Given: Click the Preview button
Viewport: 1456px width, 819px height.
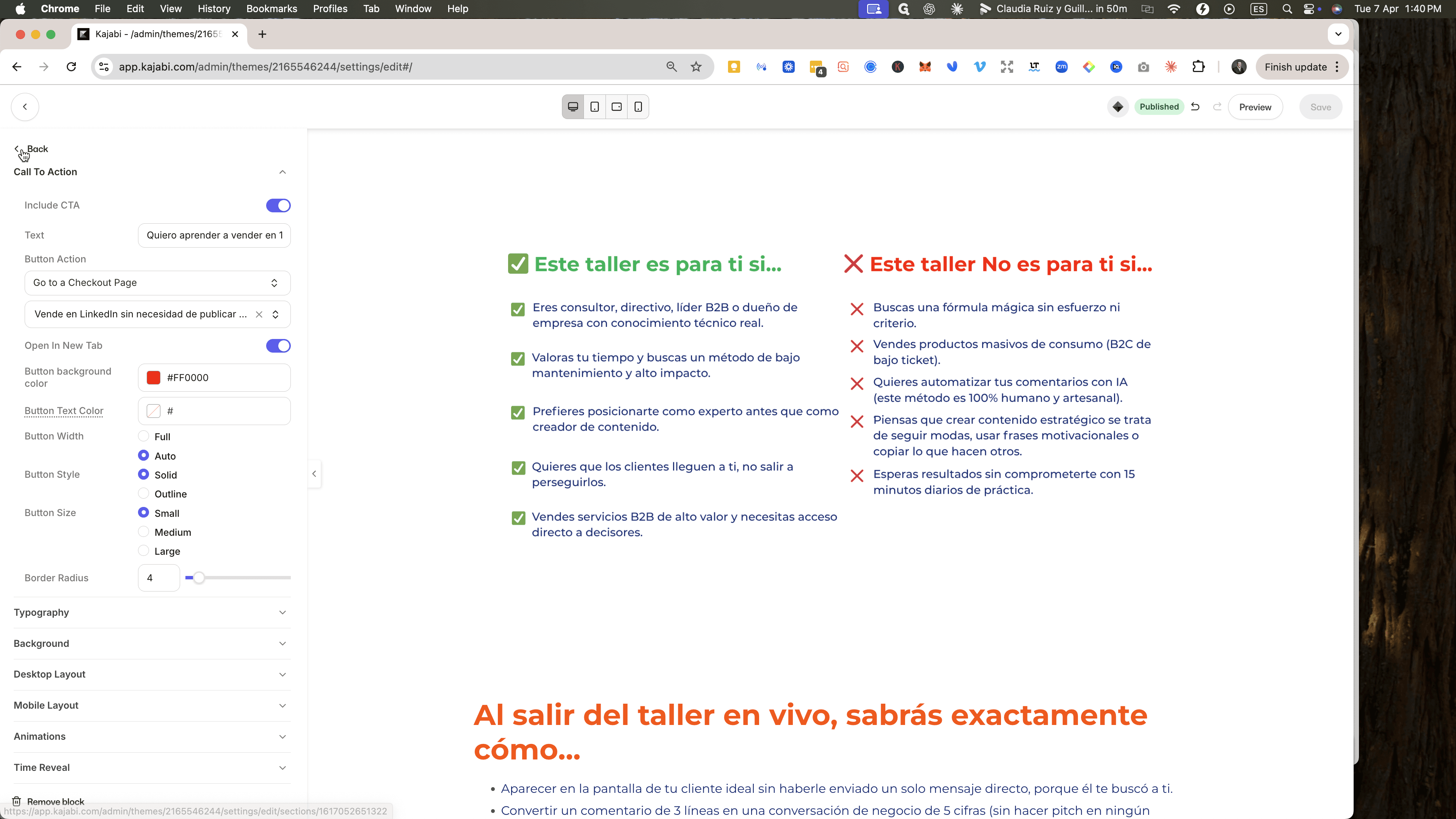Looking at the screenshot, I should pyautogui.click(x=1255, y=107).
